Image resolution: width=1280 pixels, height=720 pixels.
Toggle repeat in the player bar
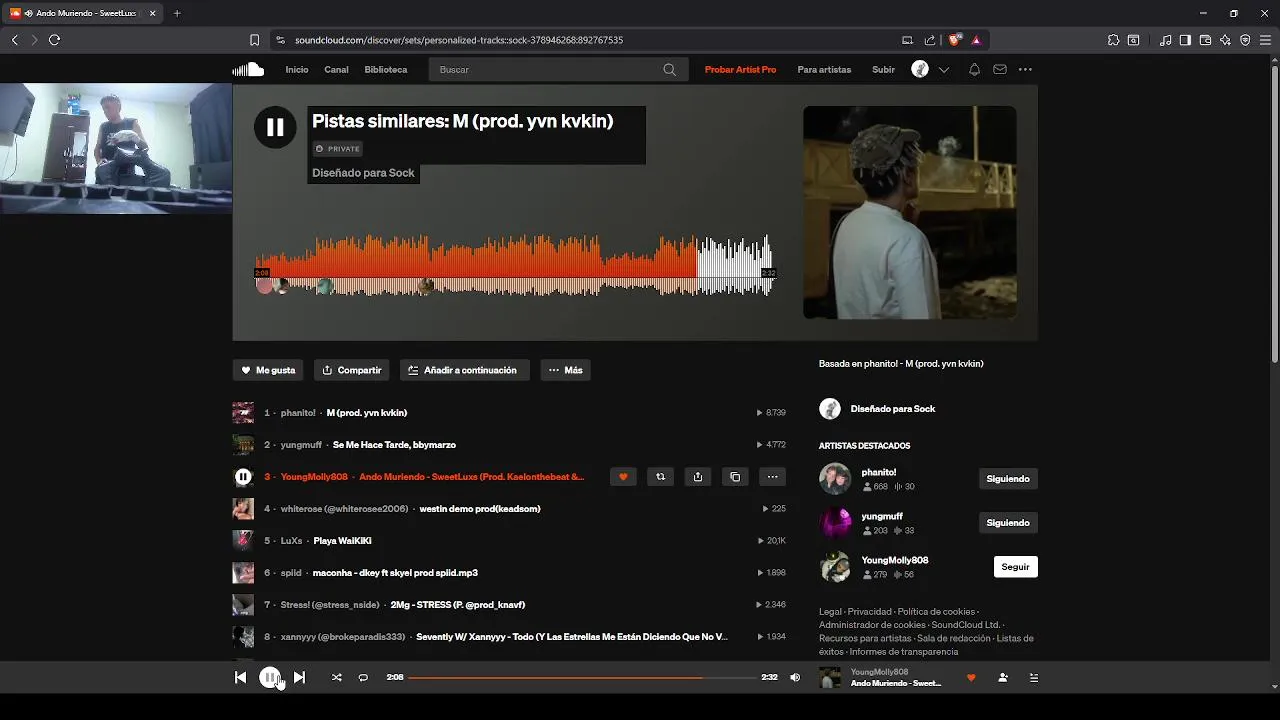pos(363,677)
